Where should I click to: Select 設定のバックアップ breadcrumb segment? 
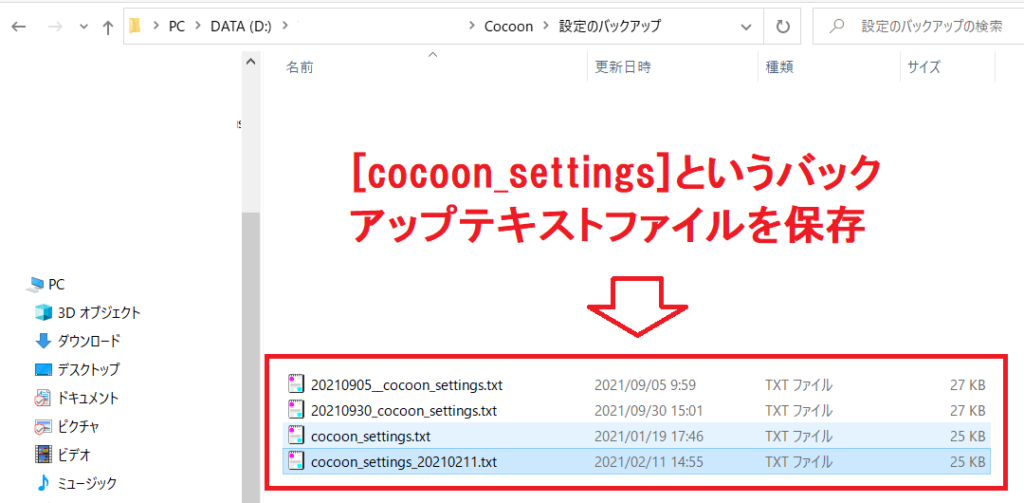(x=610, y=27)
